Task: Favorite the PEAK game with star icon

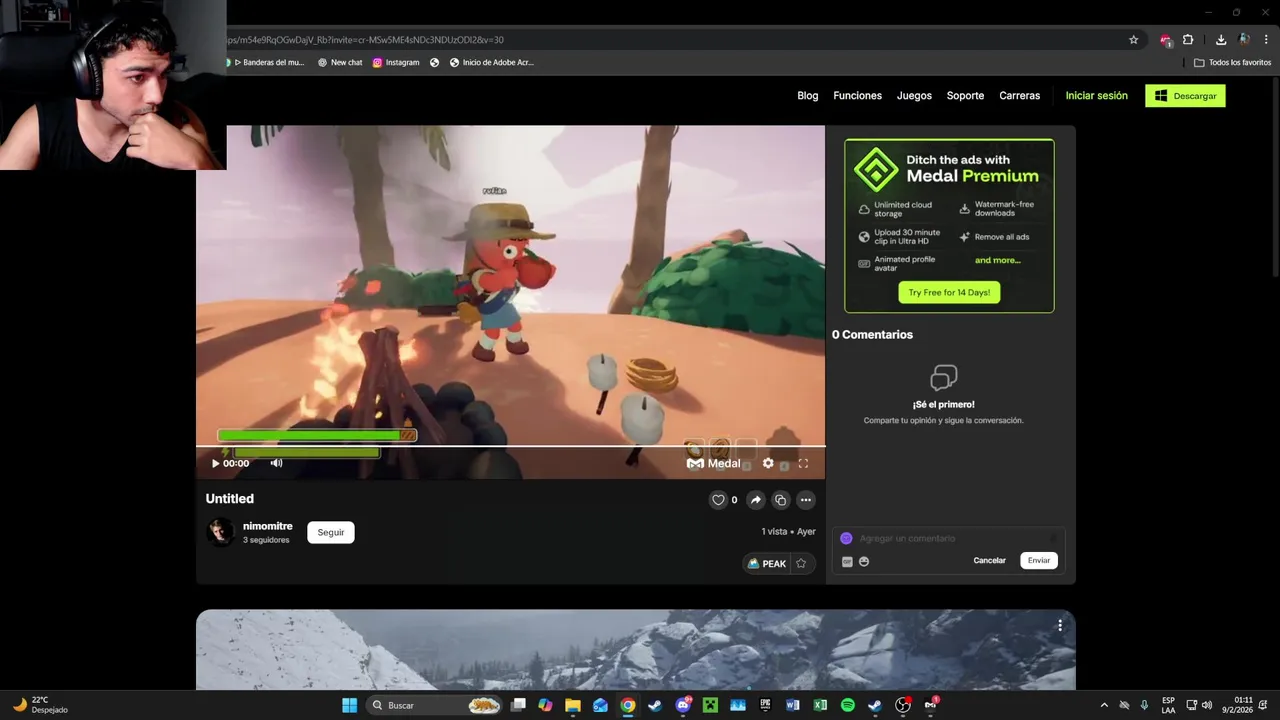Action: pos(801,563)
